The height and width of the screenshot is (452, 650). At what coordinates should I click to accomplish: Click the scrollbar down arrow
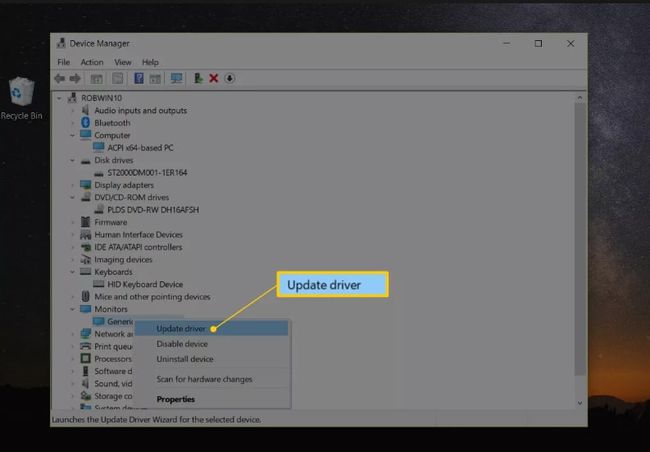pos(580,403)
